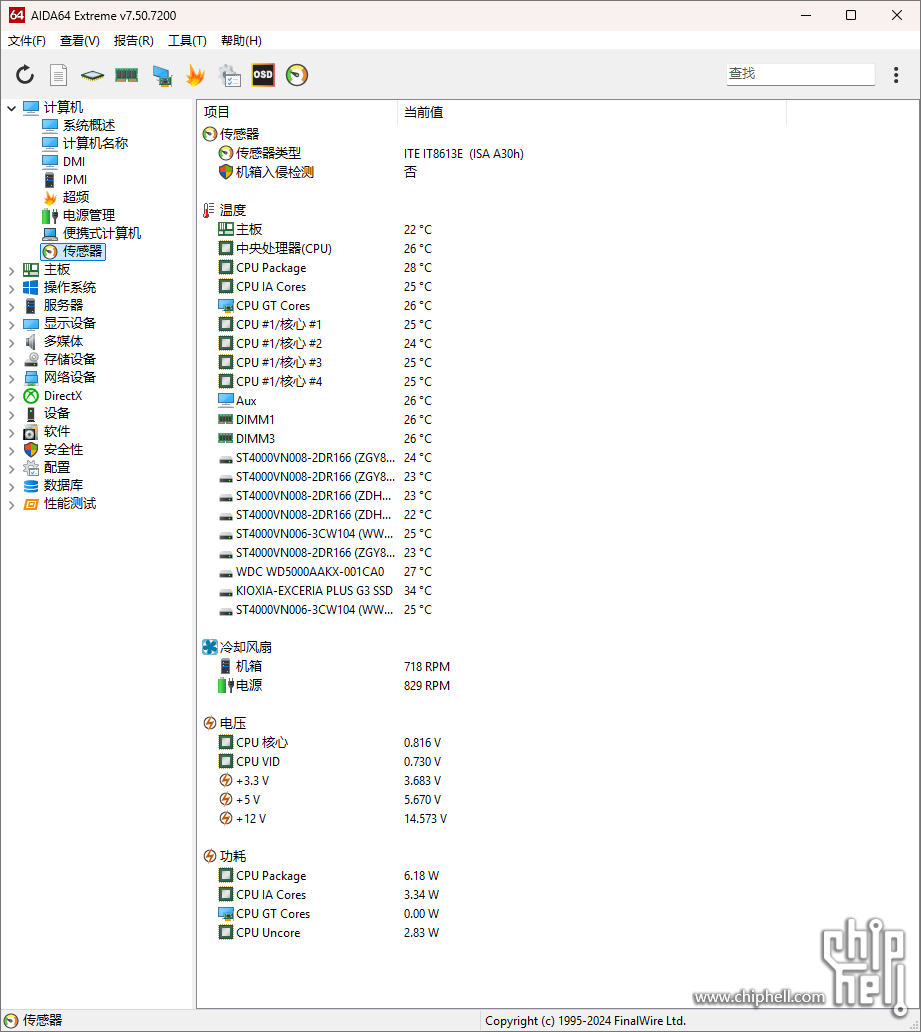Open the sensor gauge toolbar icon

tap(297, 75)
